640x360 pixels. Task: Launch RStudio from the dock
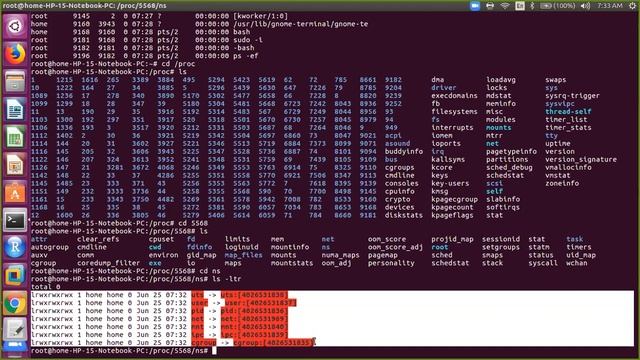(15, 248)
